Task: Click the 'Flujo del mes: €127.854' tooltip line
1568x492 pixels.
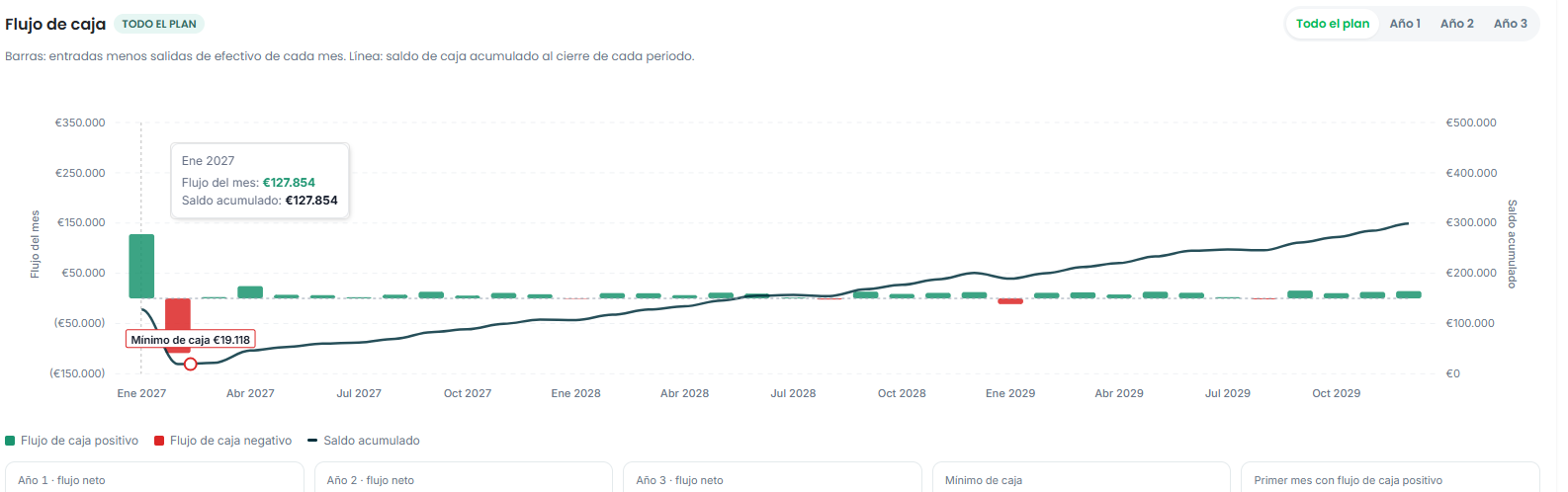Action: pyautogui.click(x=248, y=183)
